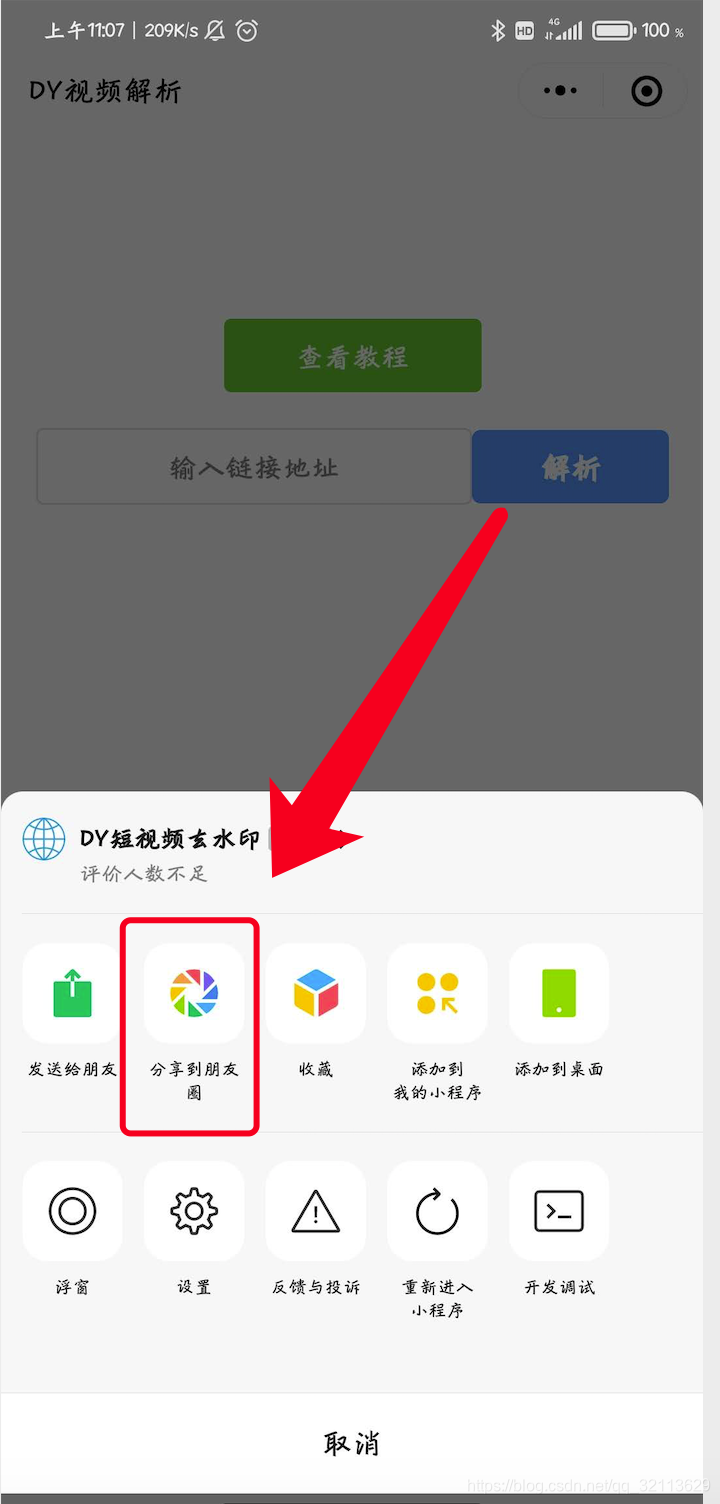Tap 反馈与投诉 warning triangle icon

tap(316, 1211)
